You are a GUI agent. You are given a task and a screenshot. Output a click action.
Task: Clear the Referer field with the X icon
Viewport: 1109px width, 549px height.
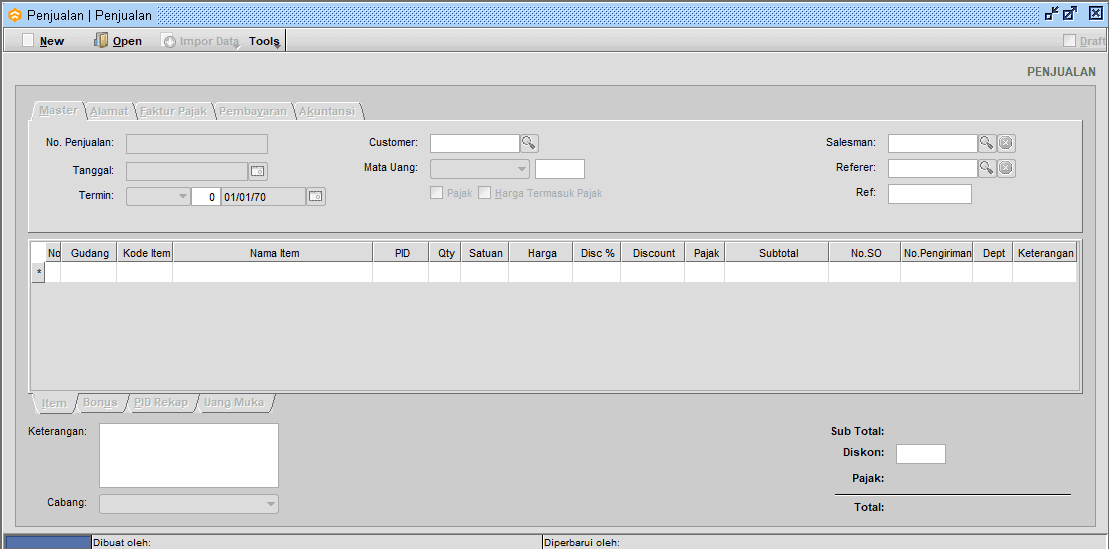point(1006,168)
